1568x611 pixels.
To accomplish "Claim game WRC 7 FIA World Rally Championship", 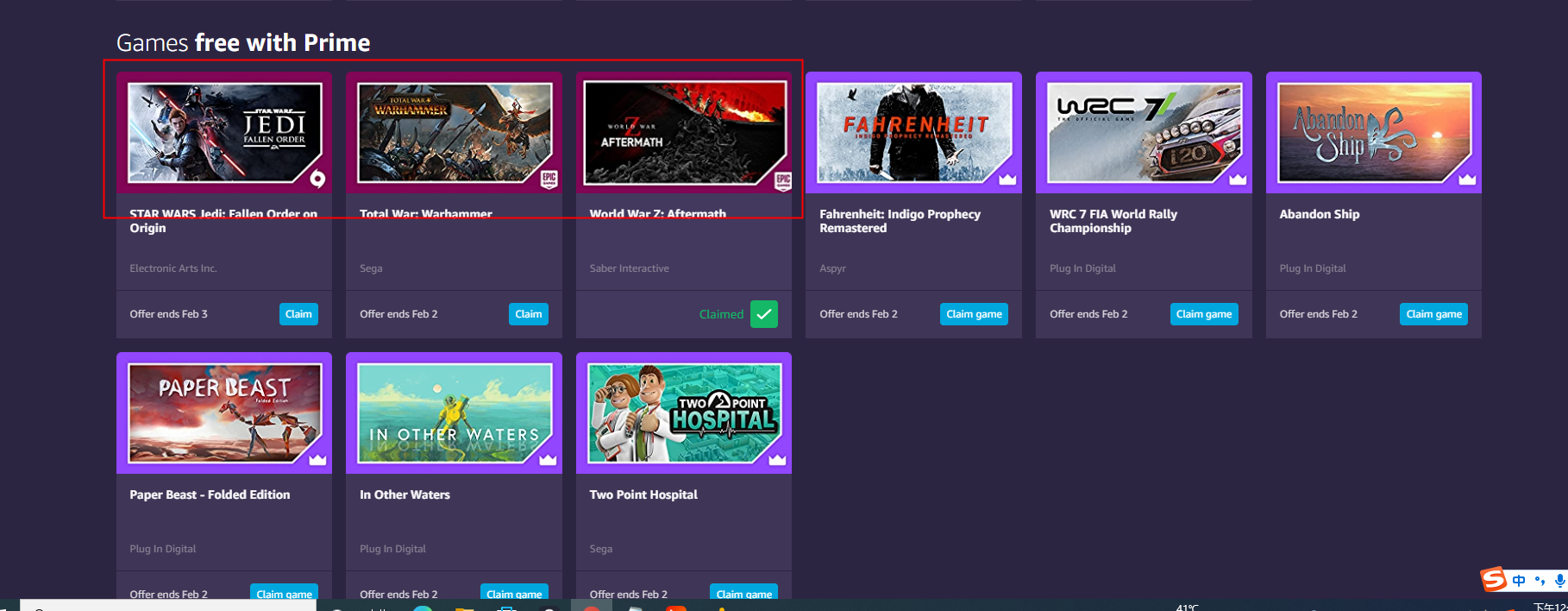I will 1204,314.
